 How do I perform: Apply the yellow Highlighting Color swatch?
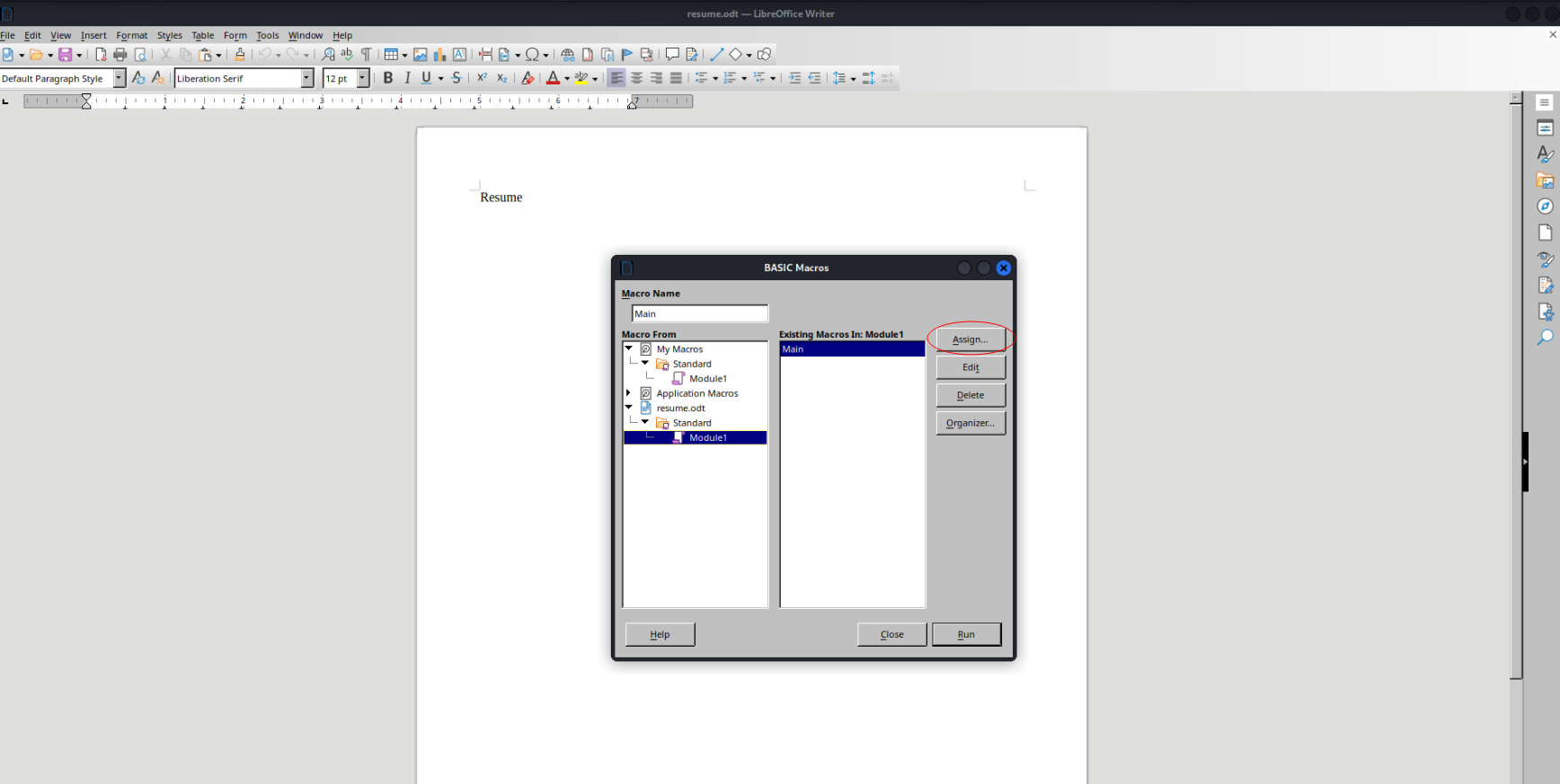pos(581,78)
